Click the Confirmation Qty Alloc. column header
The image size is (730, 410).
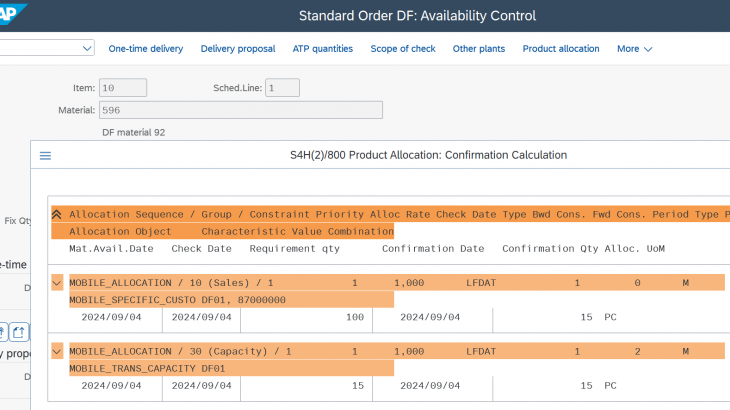point(571,249)
